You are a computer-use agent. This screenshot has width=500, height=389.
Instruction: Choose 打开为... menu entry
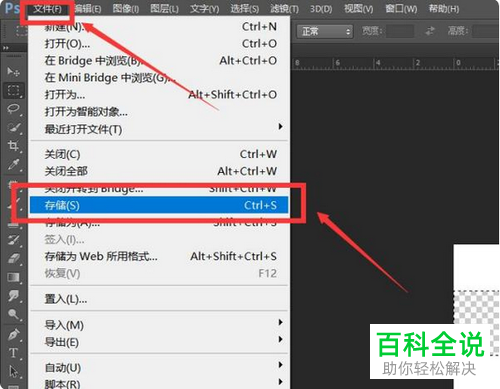[x=159, y=94]
